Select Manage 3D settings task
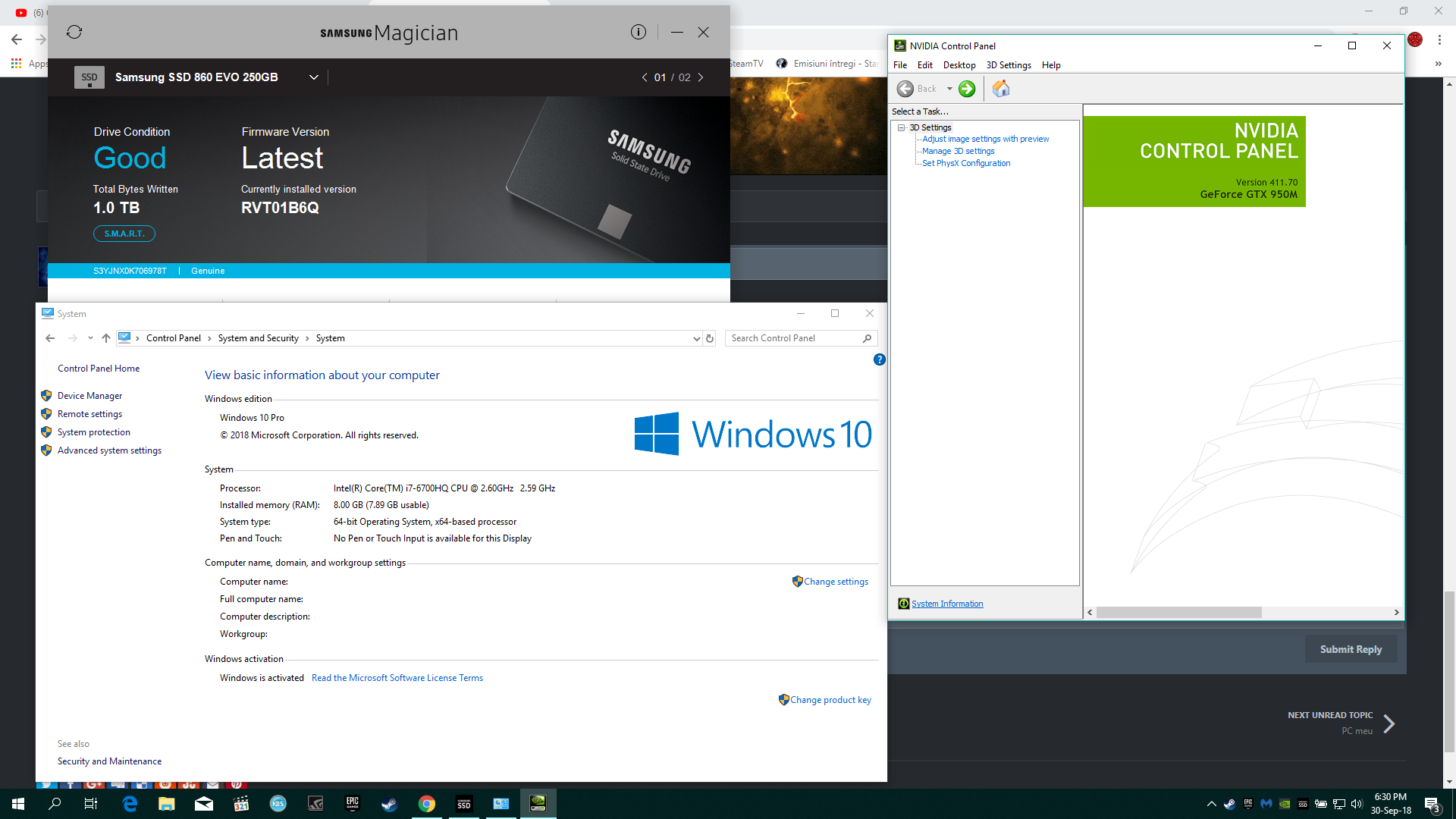1456x819 pixels. (x=958, y=151)
